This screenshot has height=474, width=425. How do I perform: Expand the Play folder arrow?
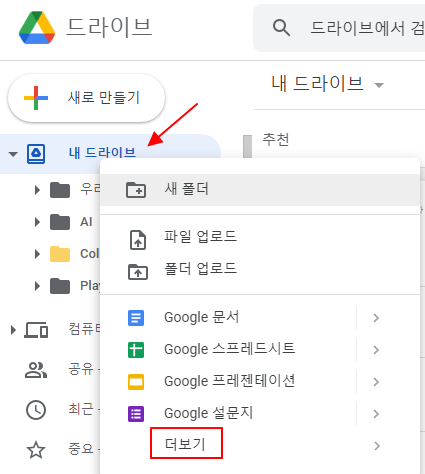(37, 286)
